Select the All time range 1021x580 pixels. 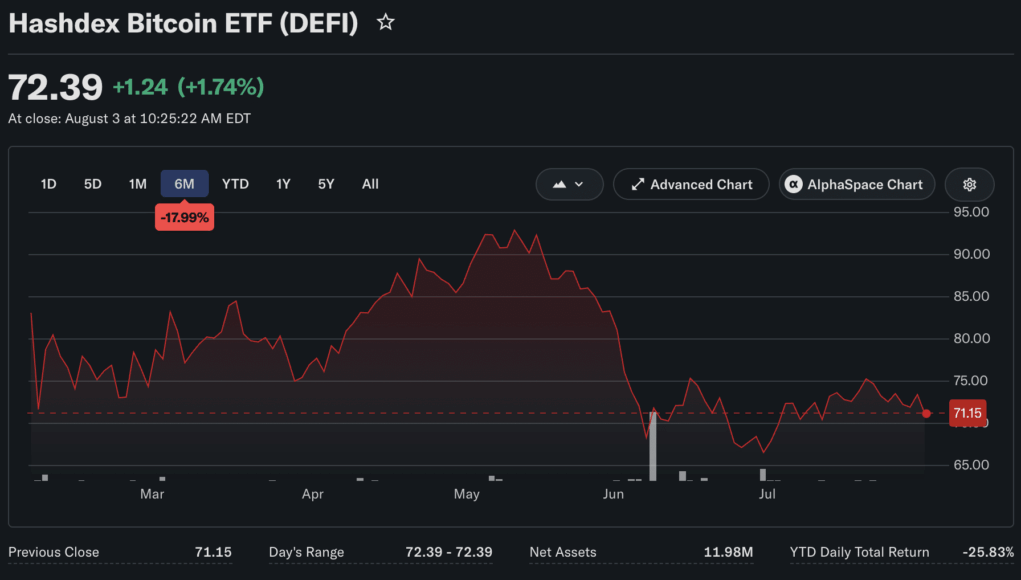[370, 184]
